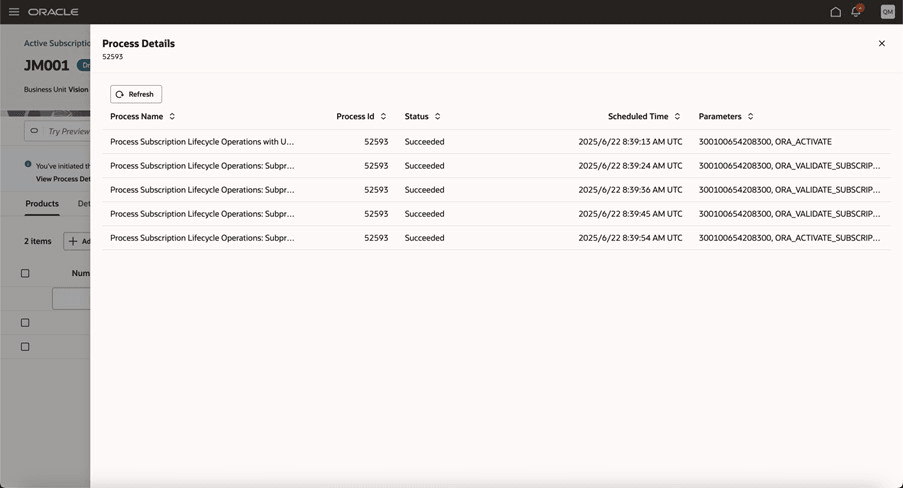Tick the second product row checkbox

pyautogui.click(x=25, y=347)
